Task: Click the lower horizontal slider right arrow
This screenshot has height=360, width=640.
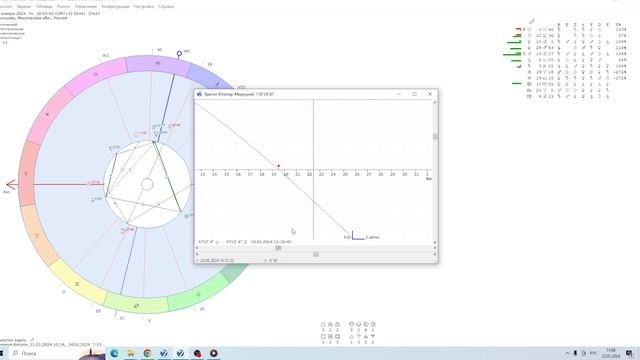Action: coord(435,254)
